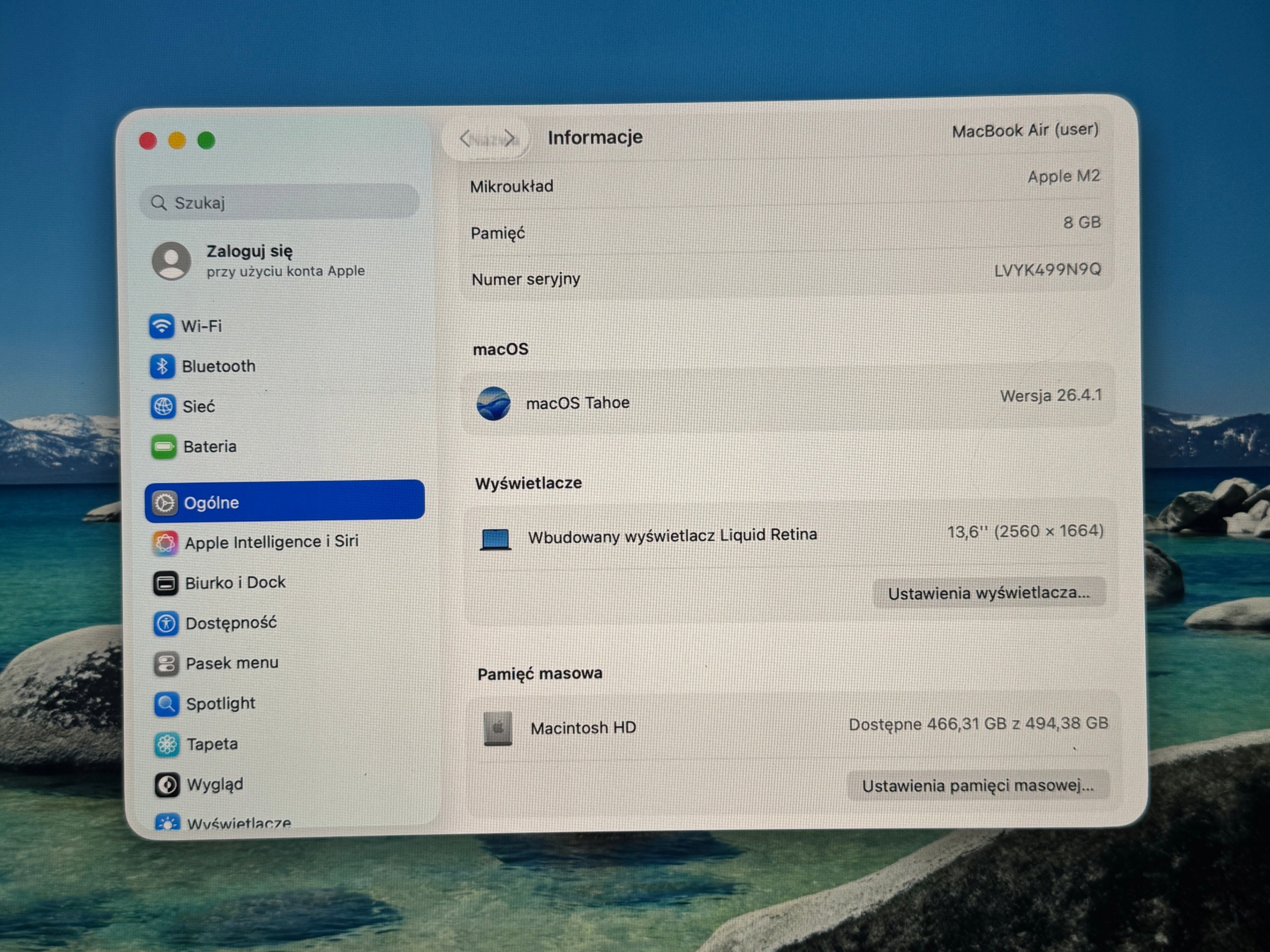The image size is (1270, 952).
Task: Click Ustawienia pamięci masowej button
Action: coord(978,785)
